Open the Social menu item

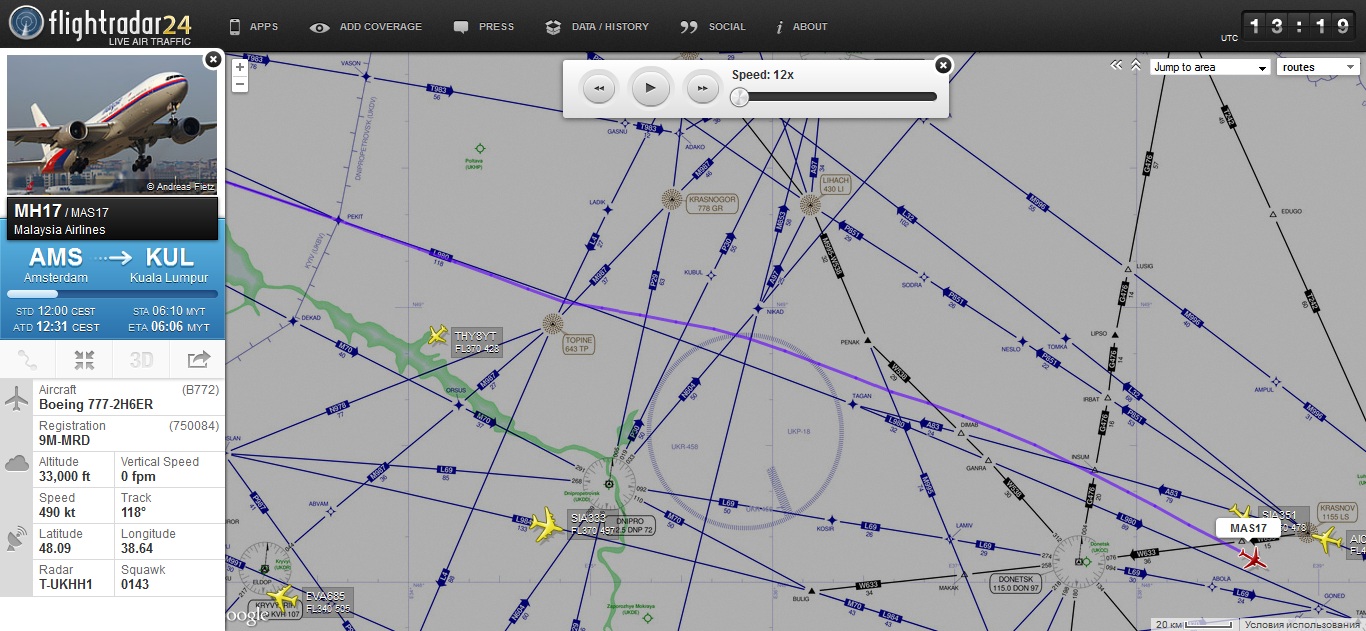pyautogui.click(x=714, y=27)
